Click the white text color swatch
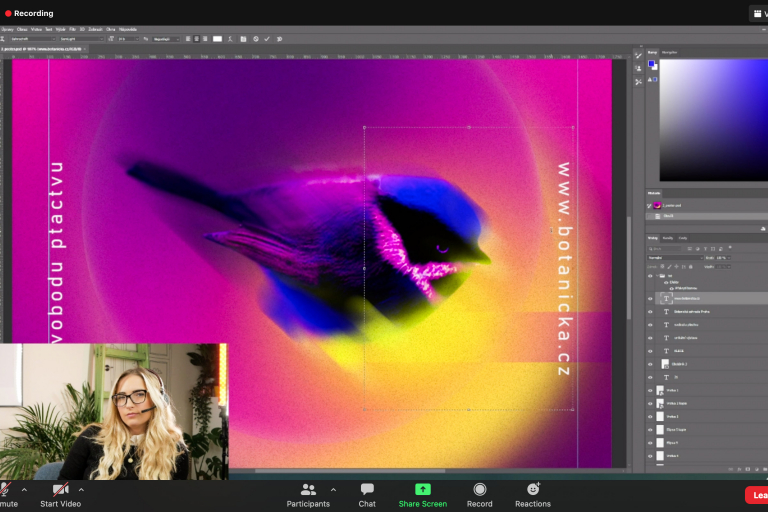768x512 pixels. pyautogui.click(x=217, y=39)
